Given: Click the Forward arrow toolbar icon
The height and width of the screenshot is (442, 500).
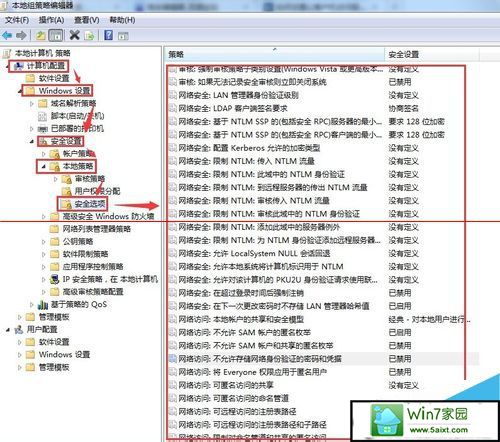Looking at the screenshot, I should point(22,35).
